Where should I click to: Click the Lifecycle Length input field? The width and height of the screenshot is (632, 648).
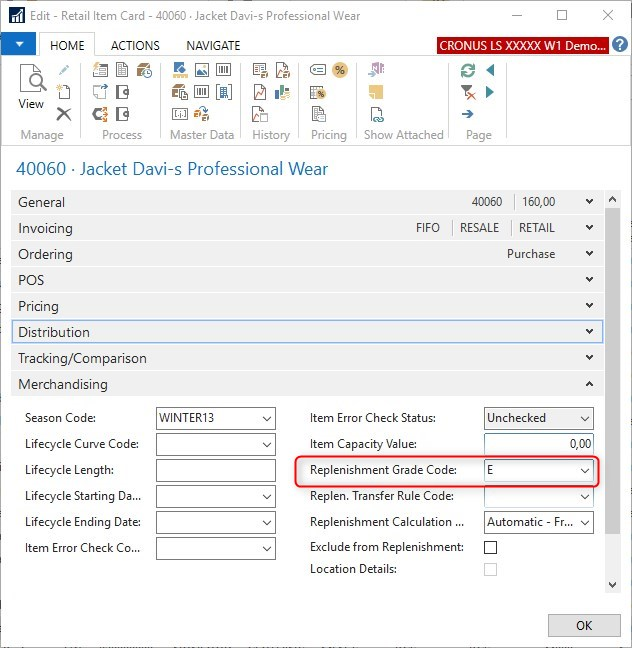[215, 470]
